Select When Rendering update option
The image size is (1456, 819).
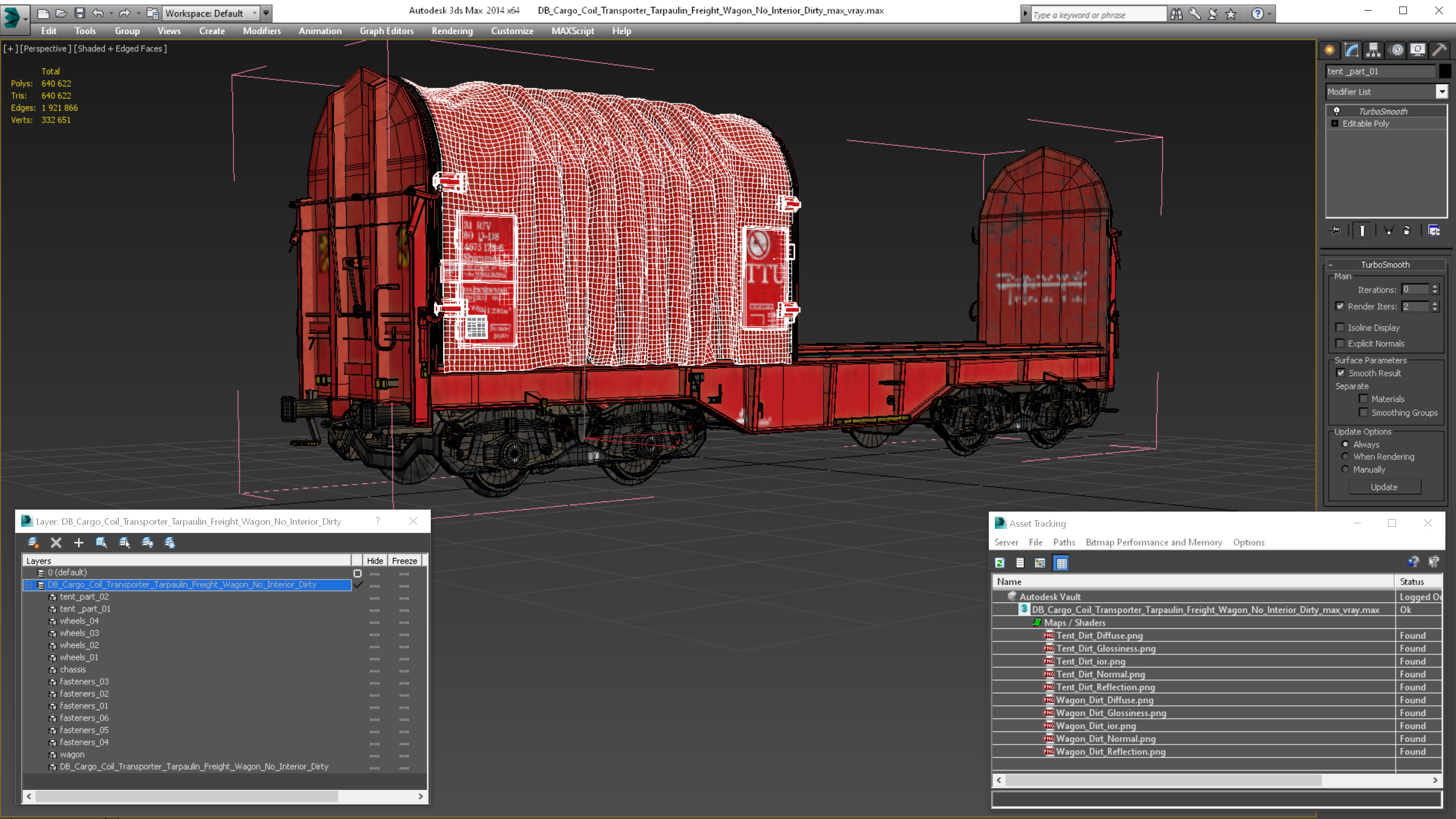1345,457
